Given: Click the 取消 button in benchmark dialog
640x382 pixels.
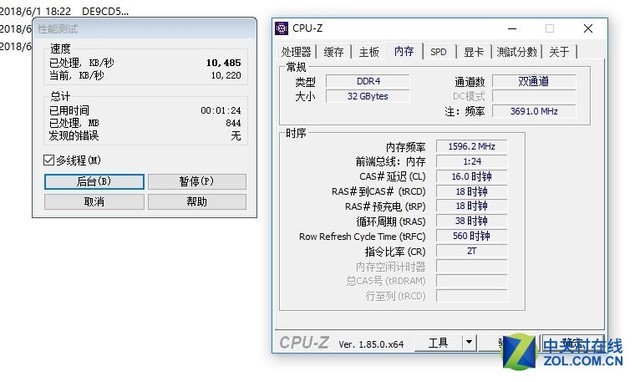Looking at the screenshot, I should [94, 202].
